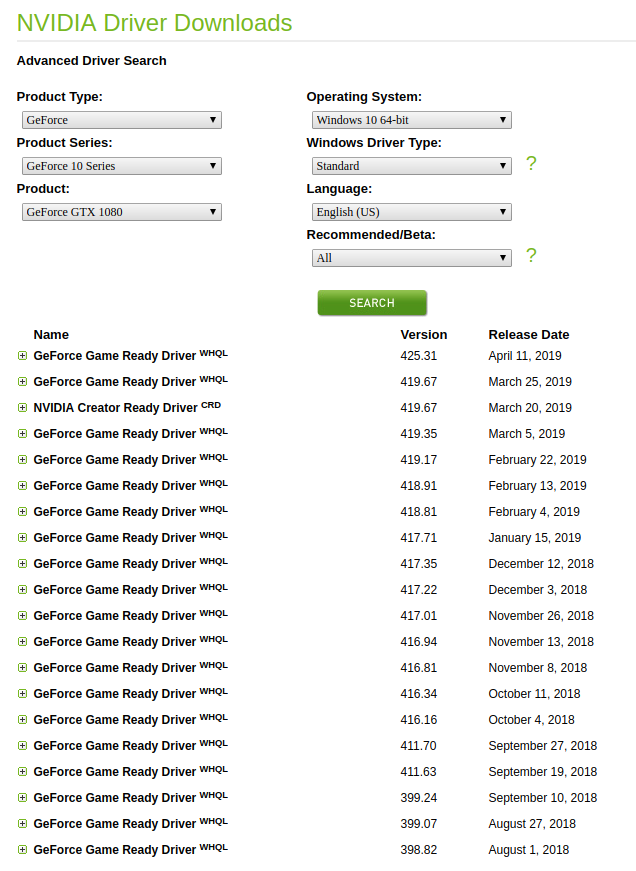The width and height of the screenshot is (636, 871).
Task: Expand driver row version 416.34
Action: 22,694
